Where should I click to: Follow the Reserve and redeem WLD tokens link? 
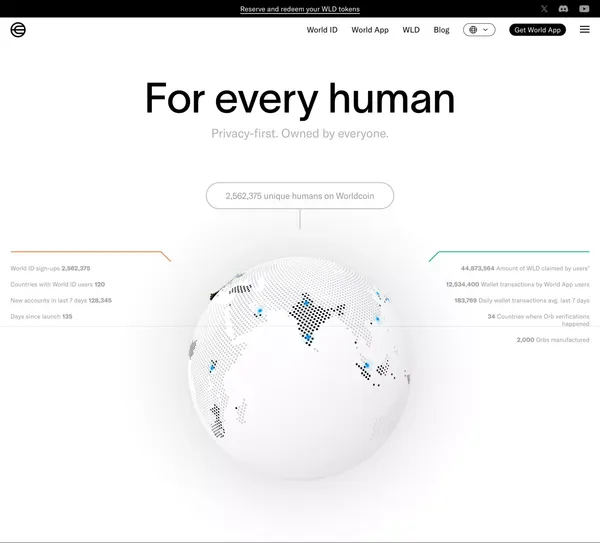(300, 9)
